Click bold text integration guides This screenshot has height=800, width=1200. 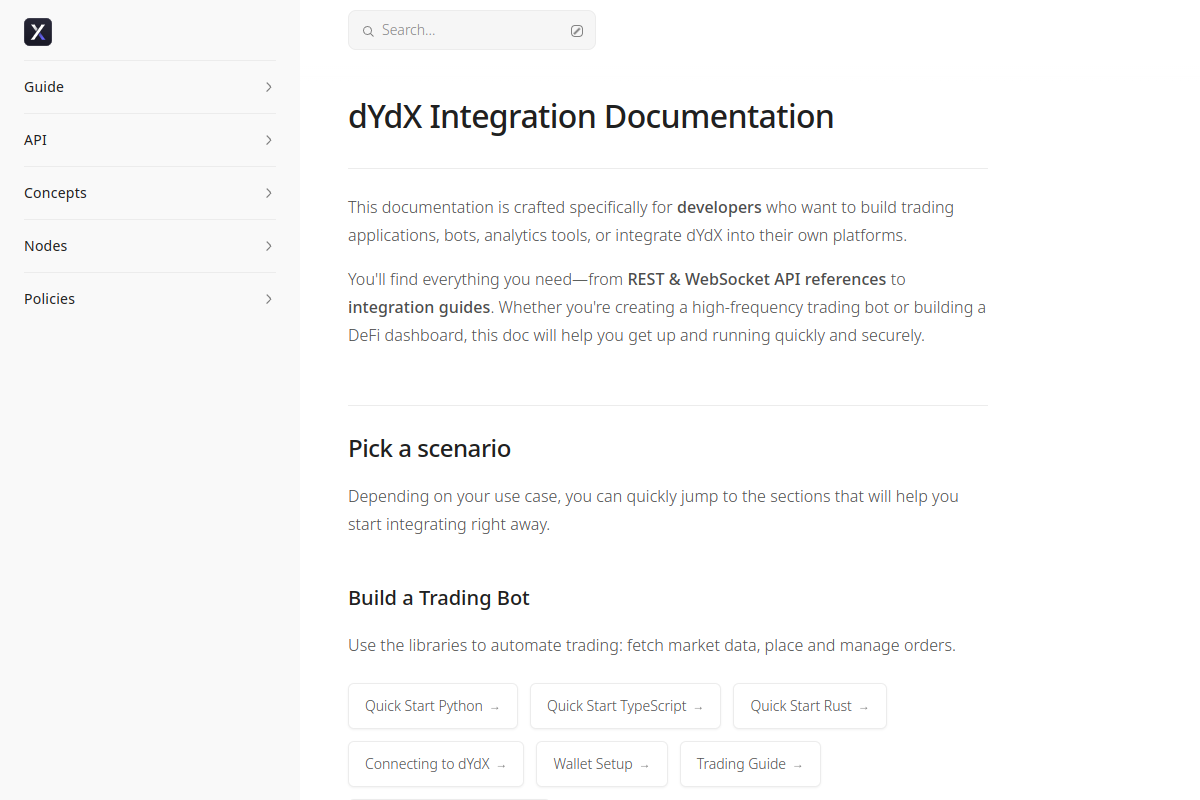pyautogui.click(x=419, y=307)
